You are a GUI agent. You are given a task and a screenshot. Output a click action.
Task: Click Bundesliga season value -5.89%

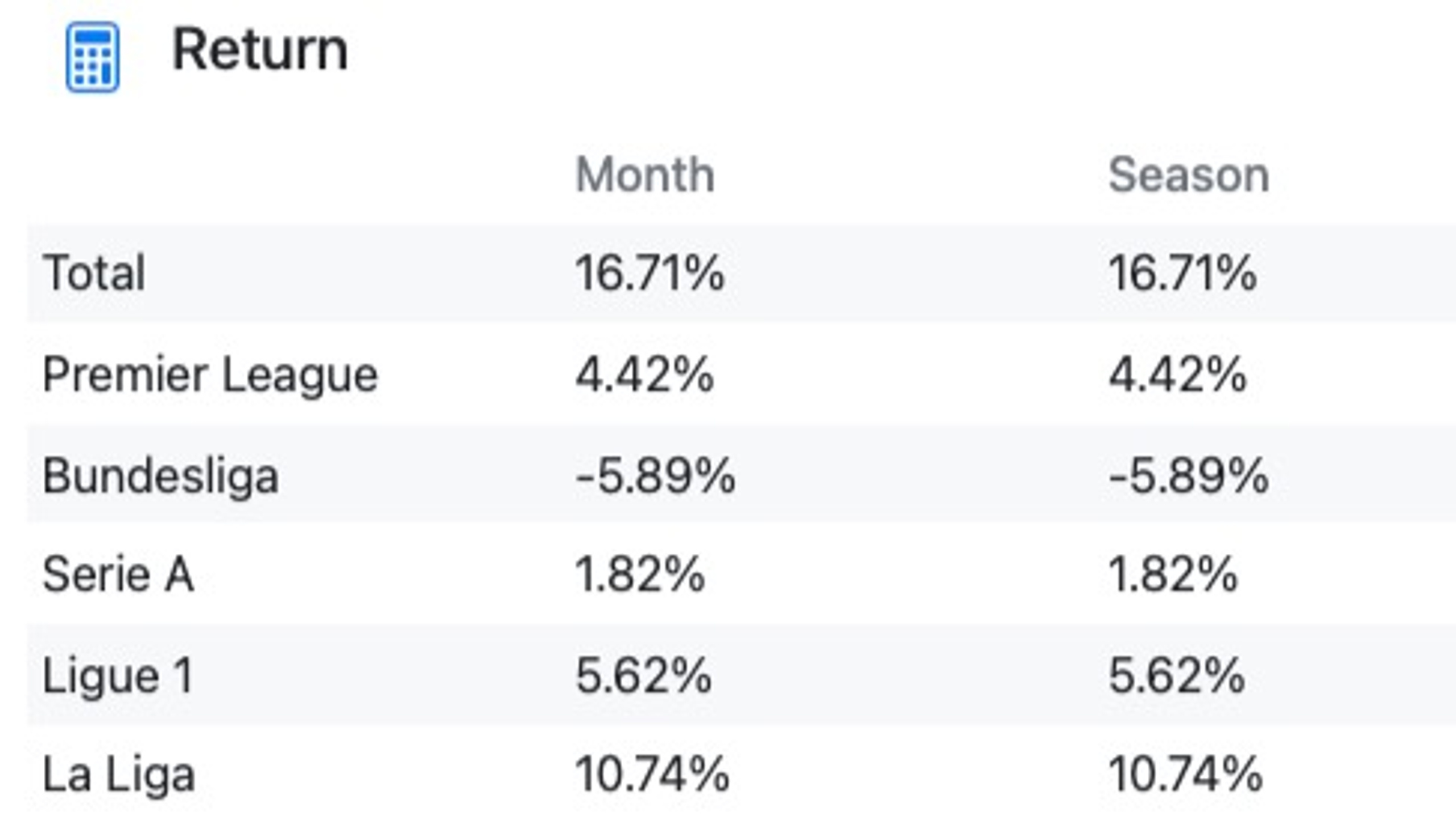1188,476
